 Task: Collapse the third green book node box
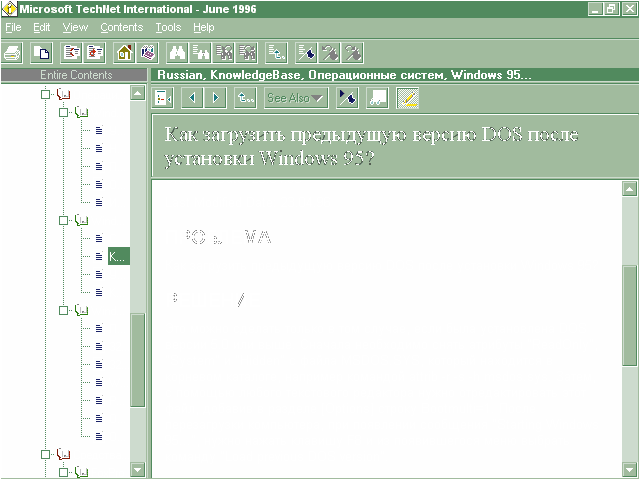pos(63,311)
